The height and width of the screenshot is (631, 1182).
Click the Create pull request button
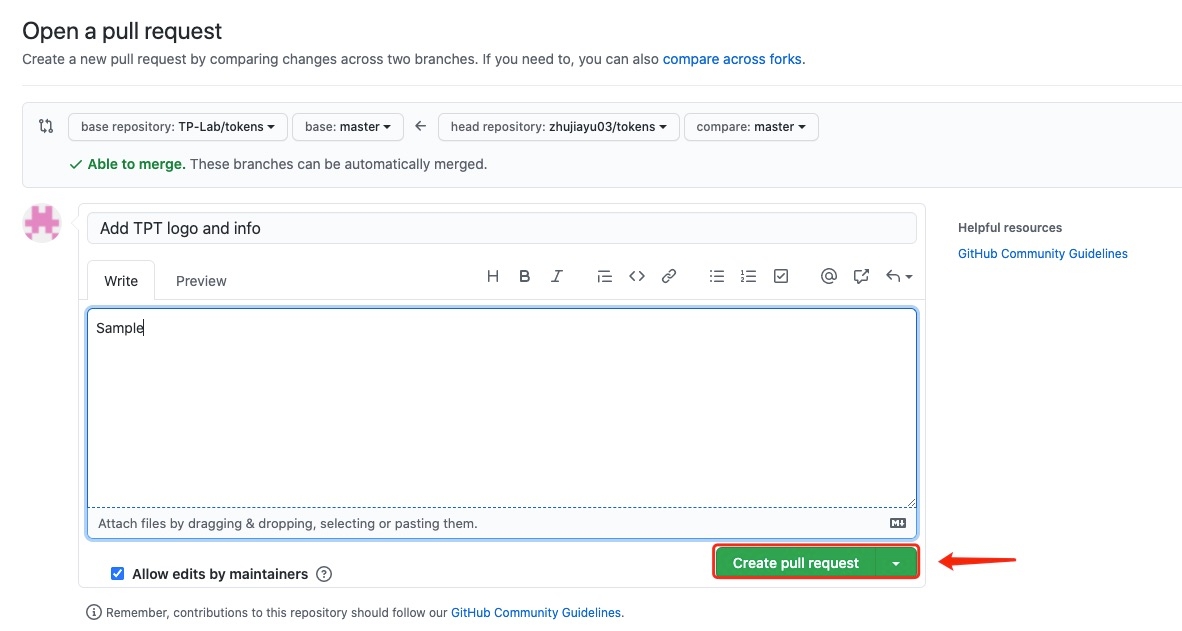795,563
